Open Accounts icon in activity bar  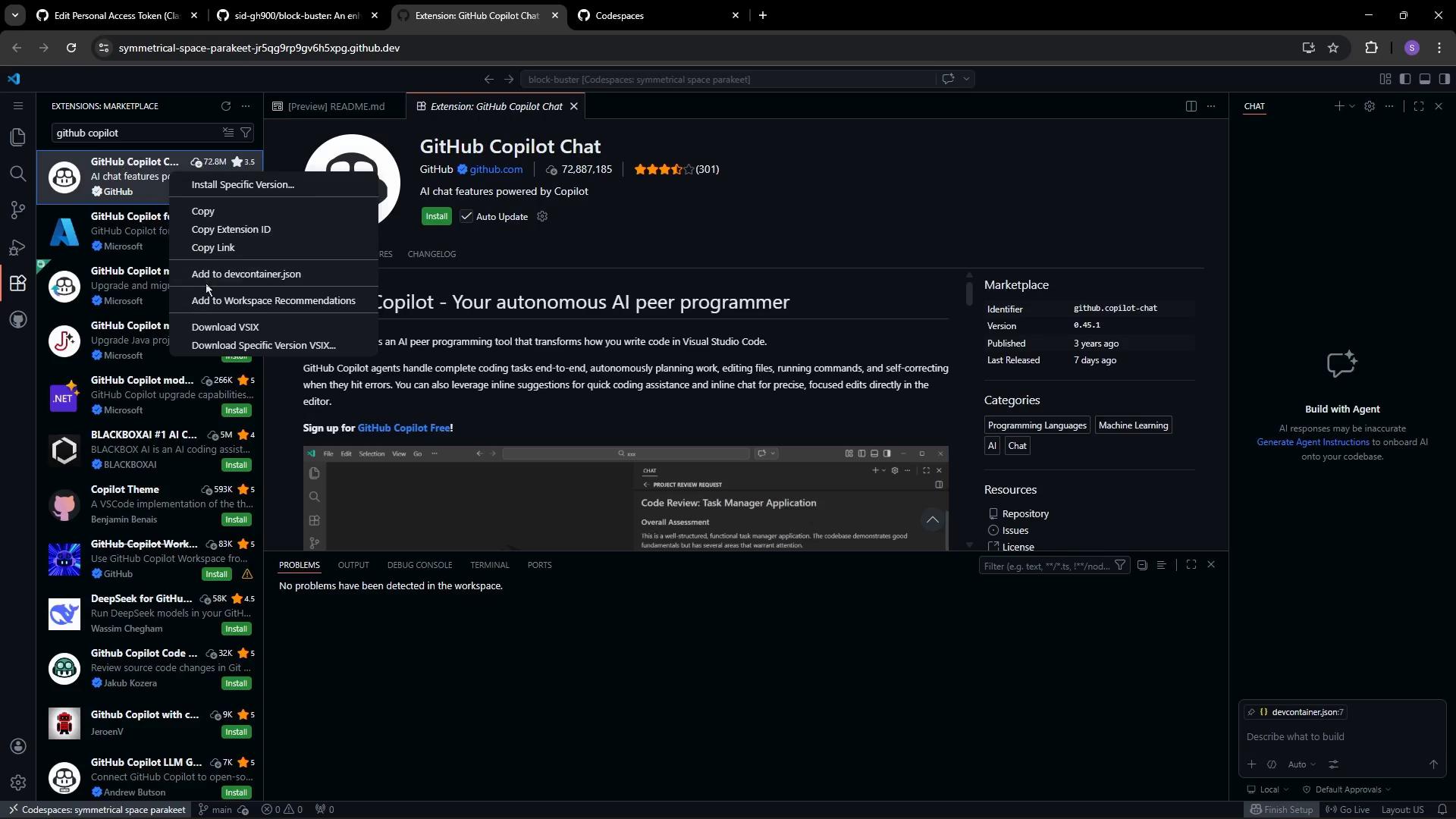pos(17,746)
